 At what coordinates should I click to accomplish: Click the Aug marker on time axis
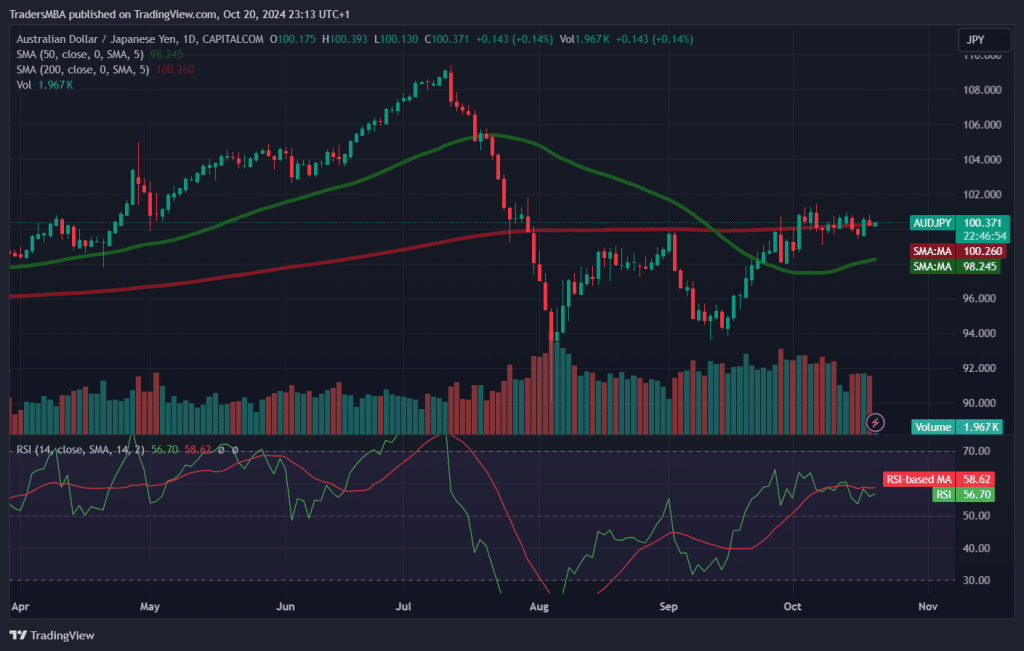539,606
